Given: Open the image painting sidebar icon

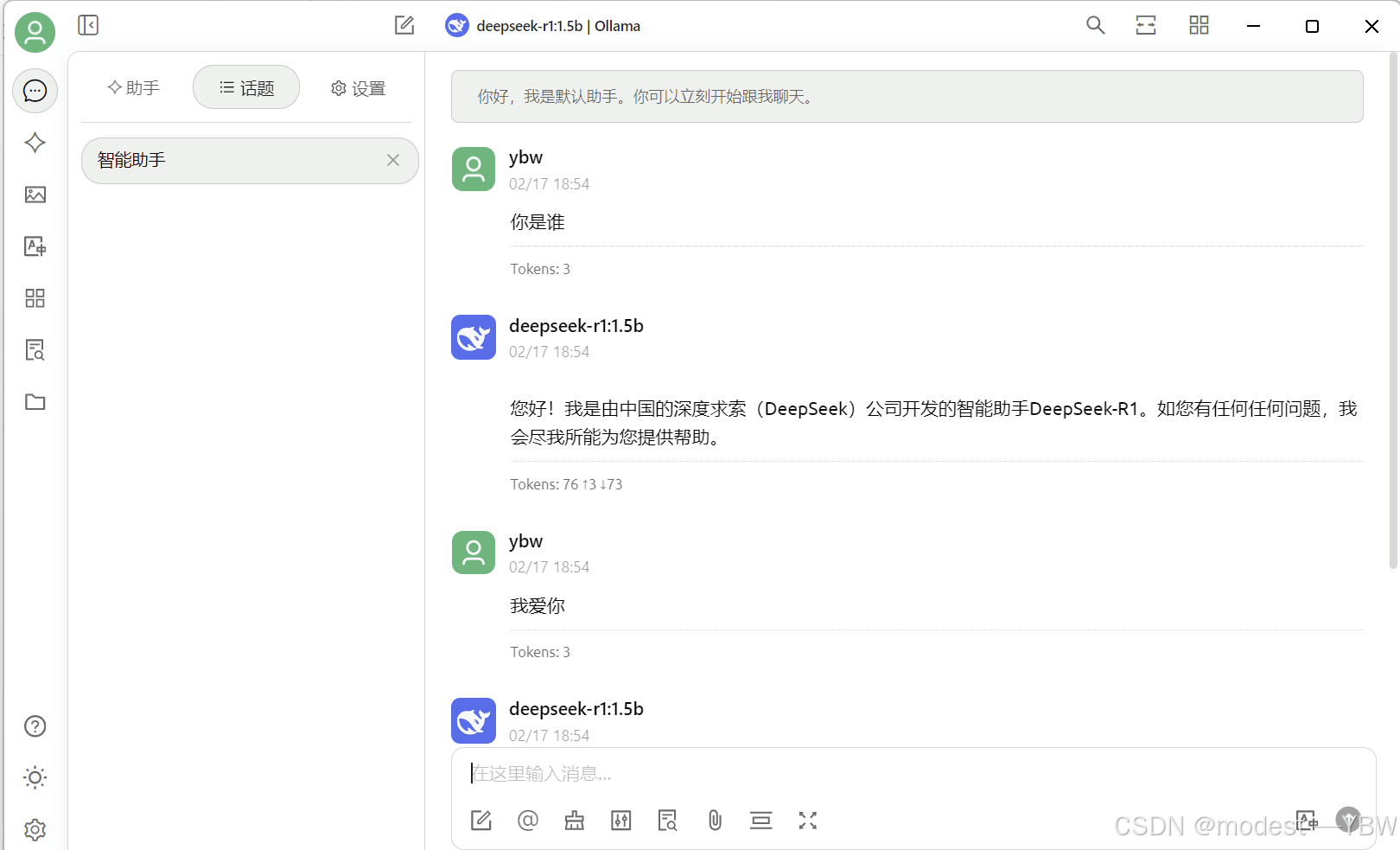Looking at the screenshot, I should [35, 195].
